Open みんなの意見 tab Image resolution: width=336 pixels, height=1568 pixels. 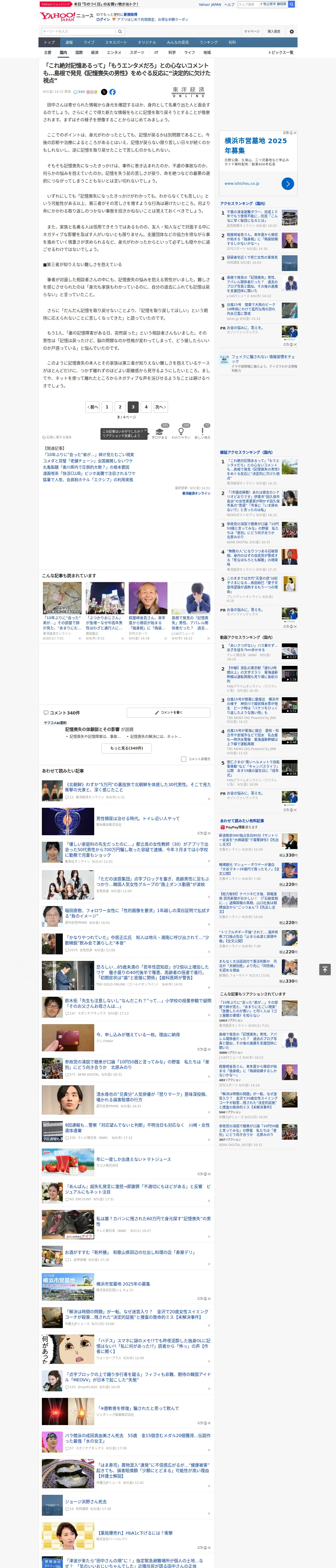[177, 43]
